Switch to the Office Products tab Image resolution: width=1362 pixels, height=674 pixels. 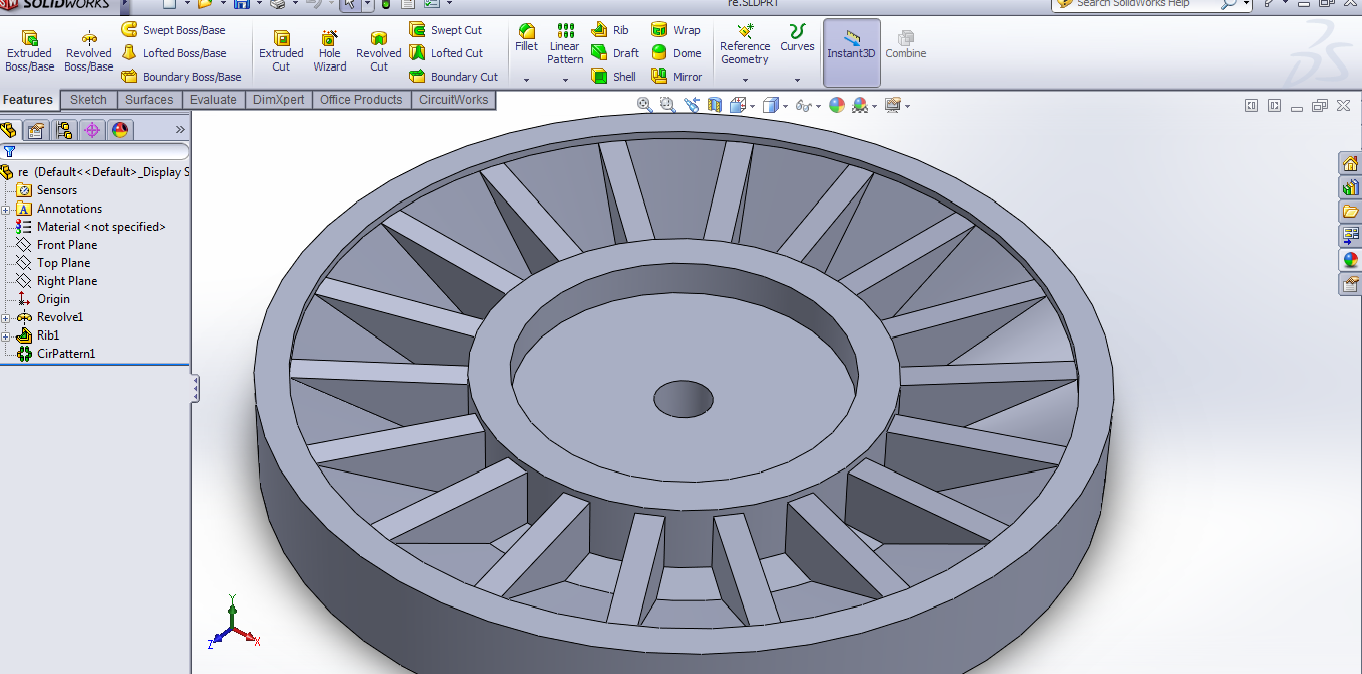pos(361,100)
